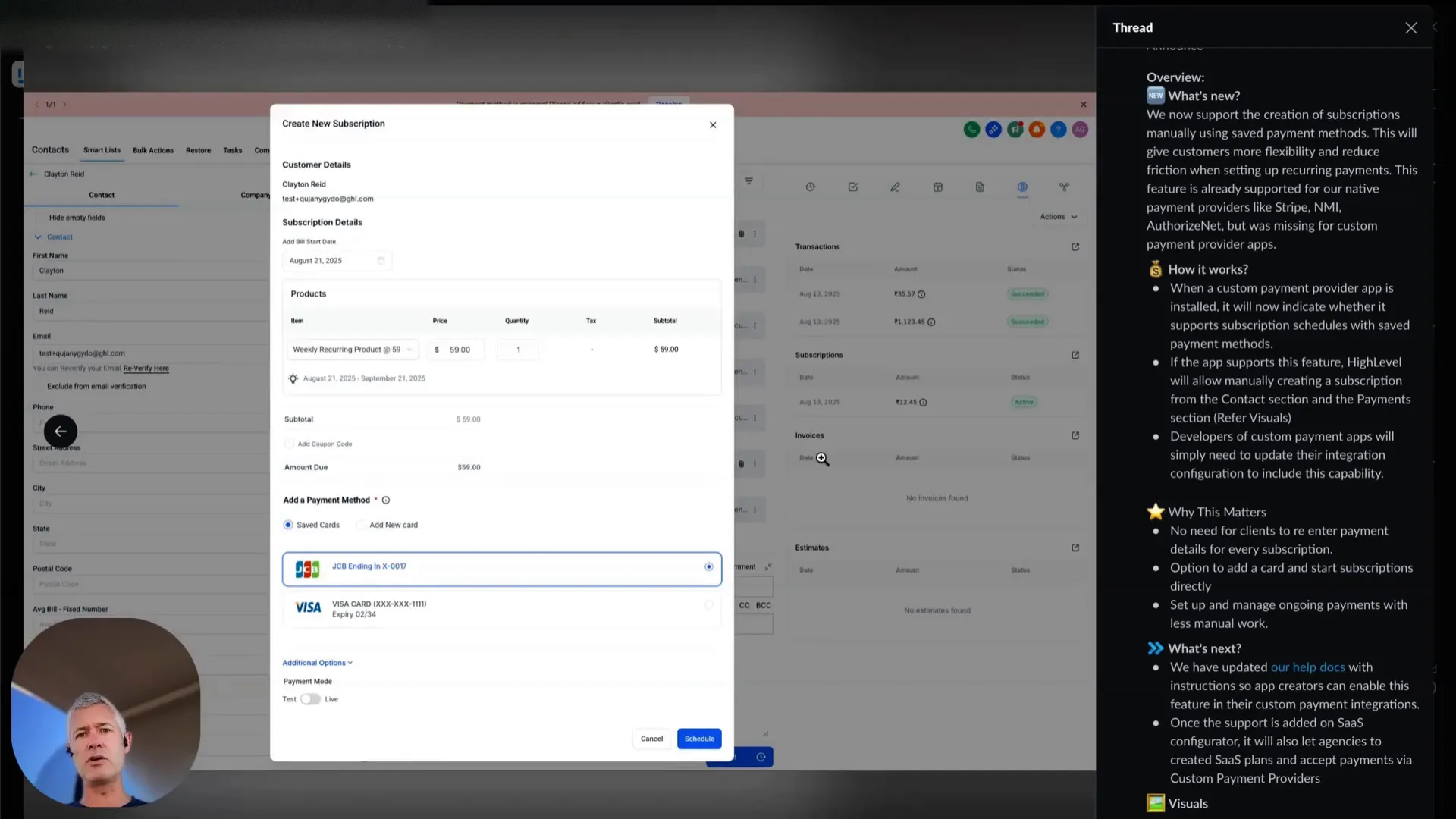Open the Restore tab

(x=198, y=151)
